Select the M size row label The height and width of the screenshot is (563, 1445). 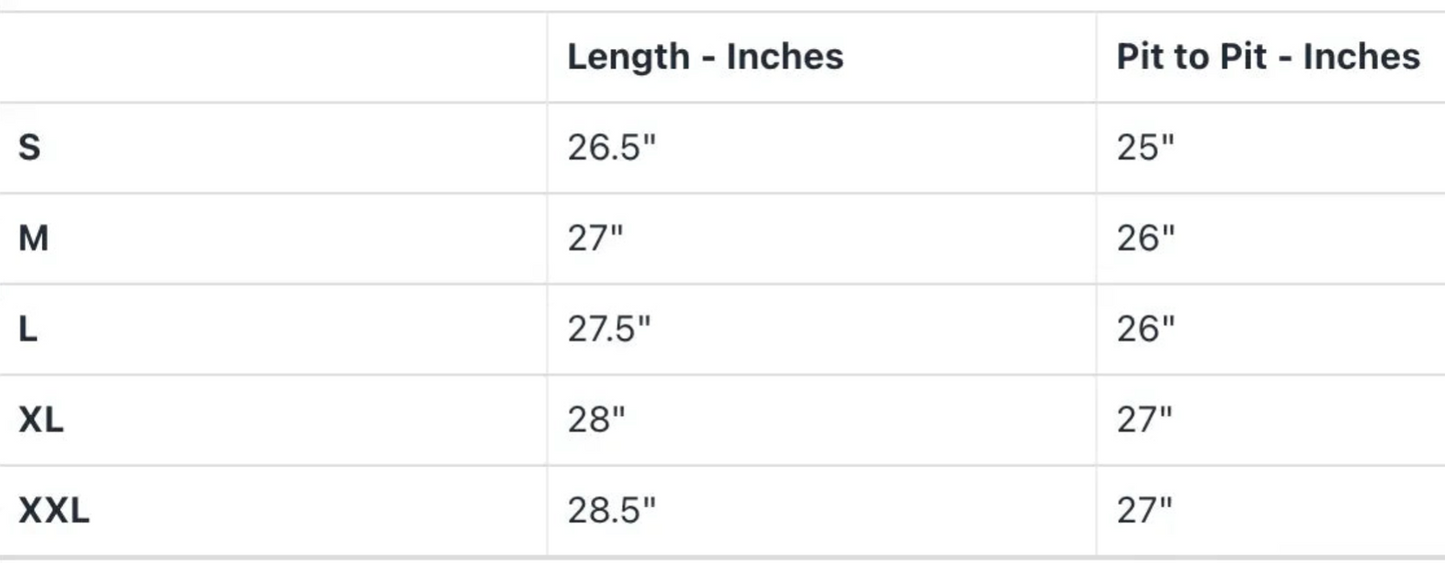33,239
